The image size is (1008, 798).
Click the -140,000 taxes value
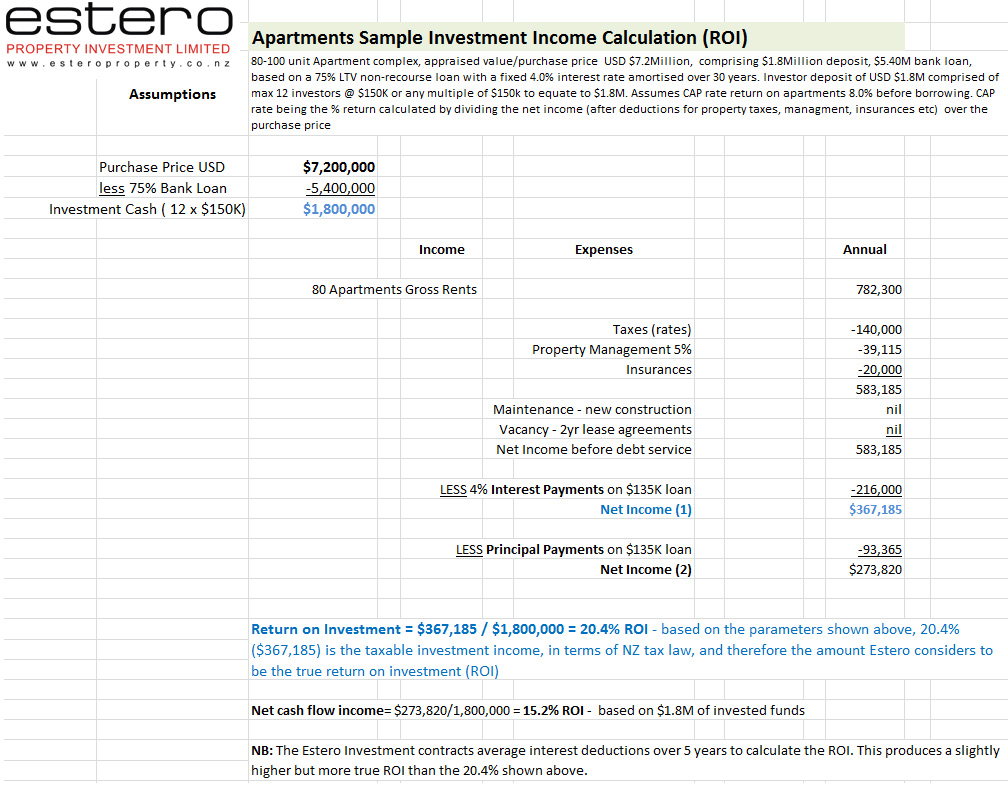click(x=876, y=329)
